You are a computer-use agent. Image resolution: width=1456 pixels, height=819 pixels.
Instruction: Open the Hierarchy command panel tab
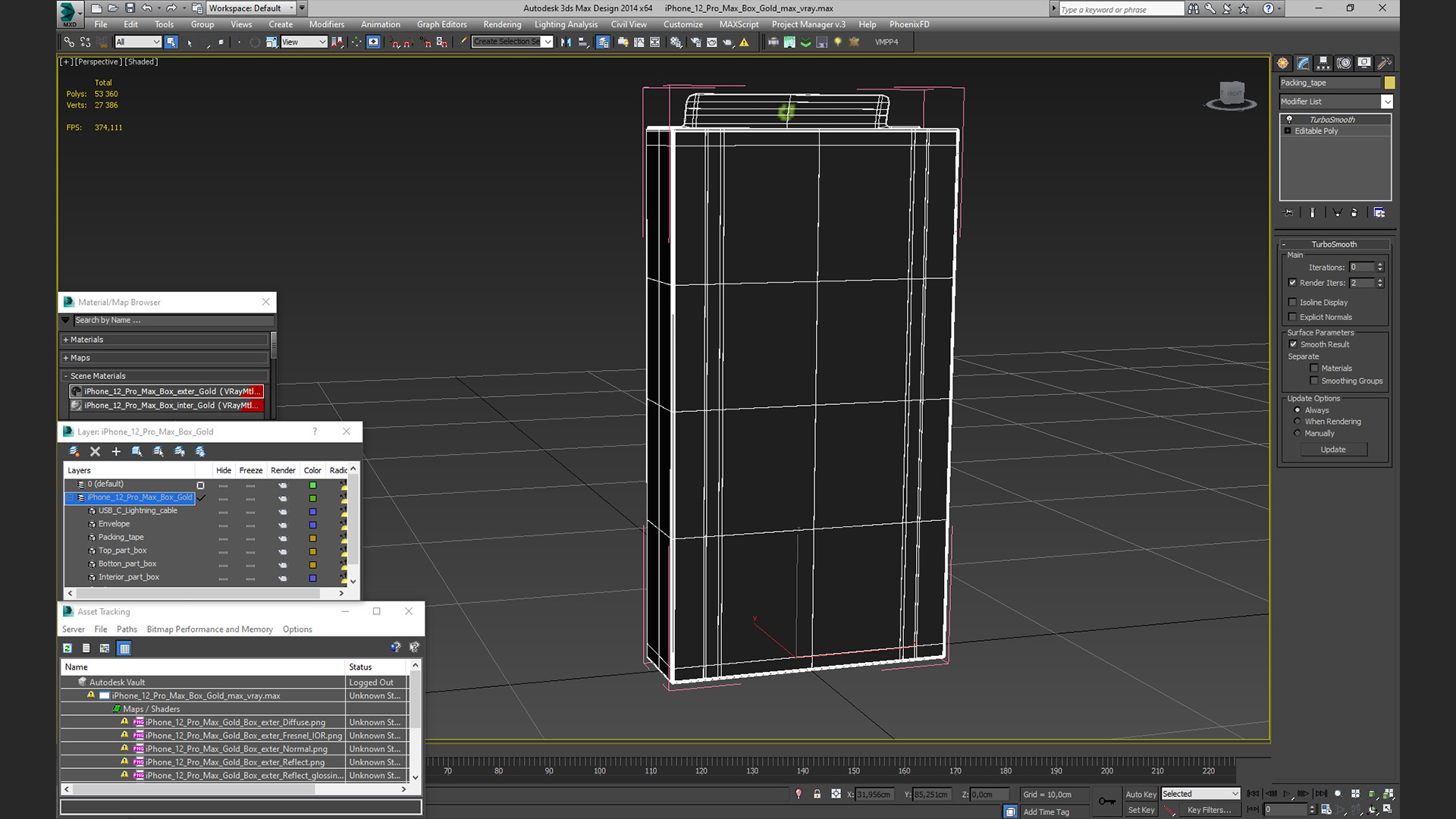tap(1323, 63)
